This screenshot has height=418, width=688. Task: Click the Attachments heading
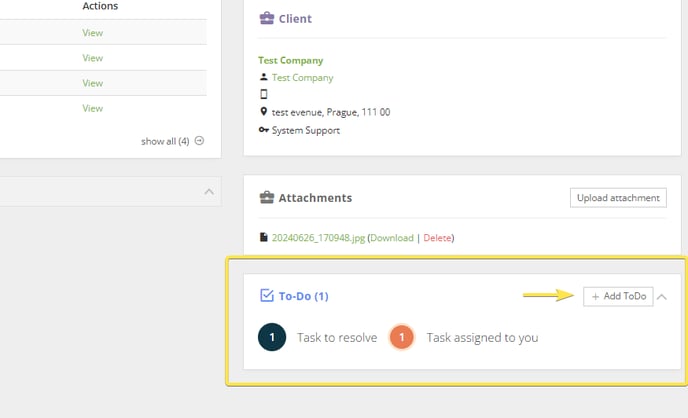[x=315, y=198]
